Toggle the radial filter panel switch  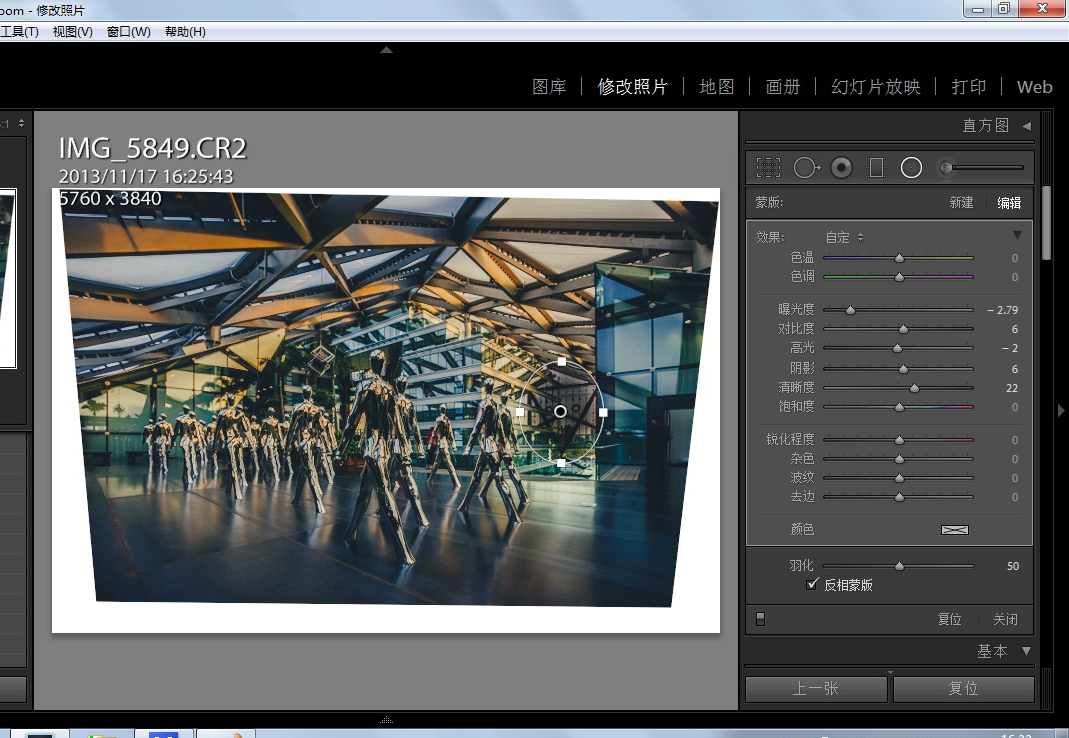(x=761, y=619)
